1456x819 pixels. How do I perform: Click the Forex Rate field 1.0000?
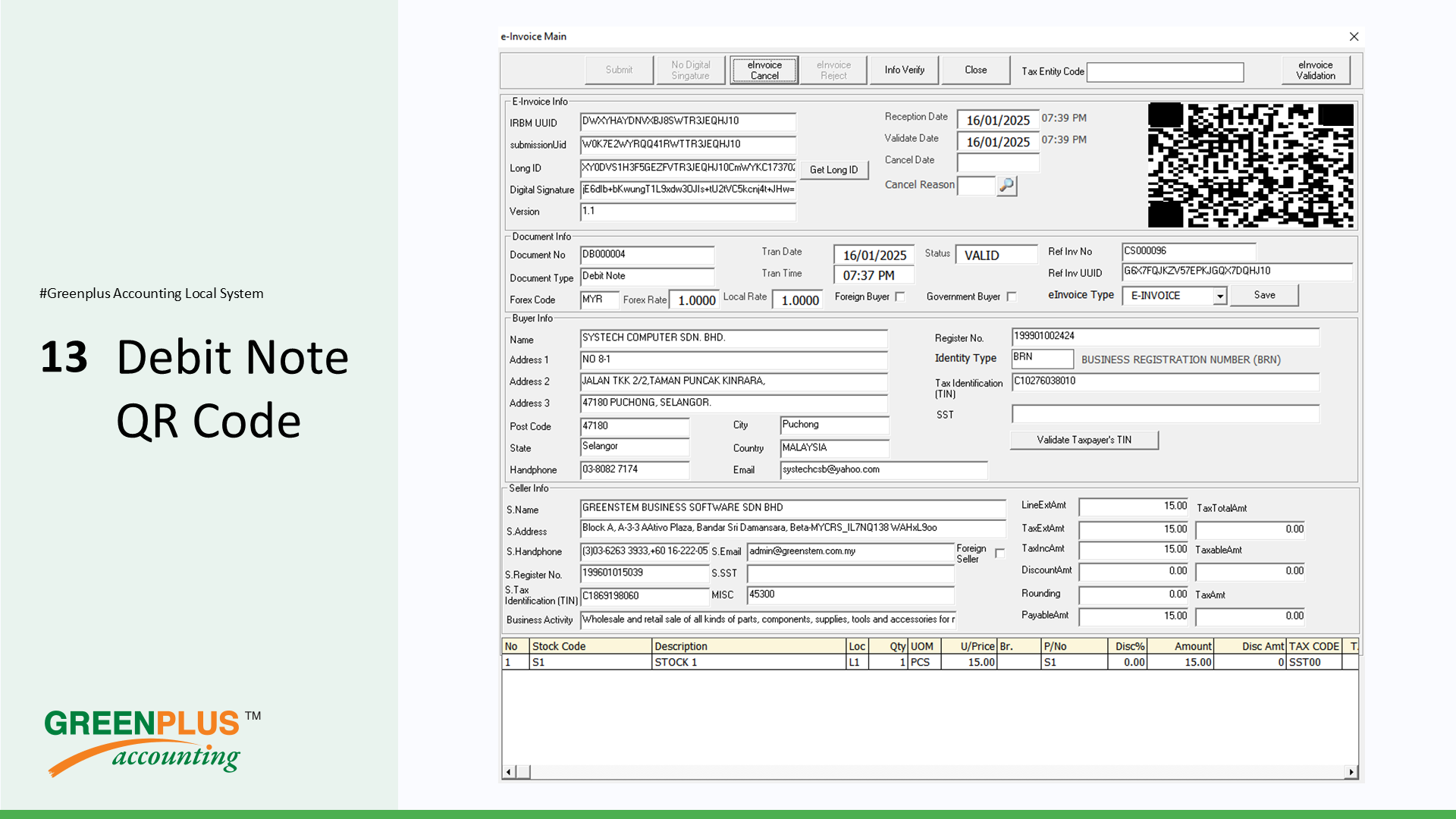tap(695, 300)
